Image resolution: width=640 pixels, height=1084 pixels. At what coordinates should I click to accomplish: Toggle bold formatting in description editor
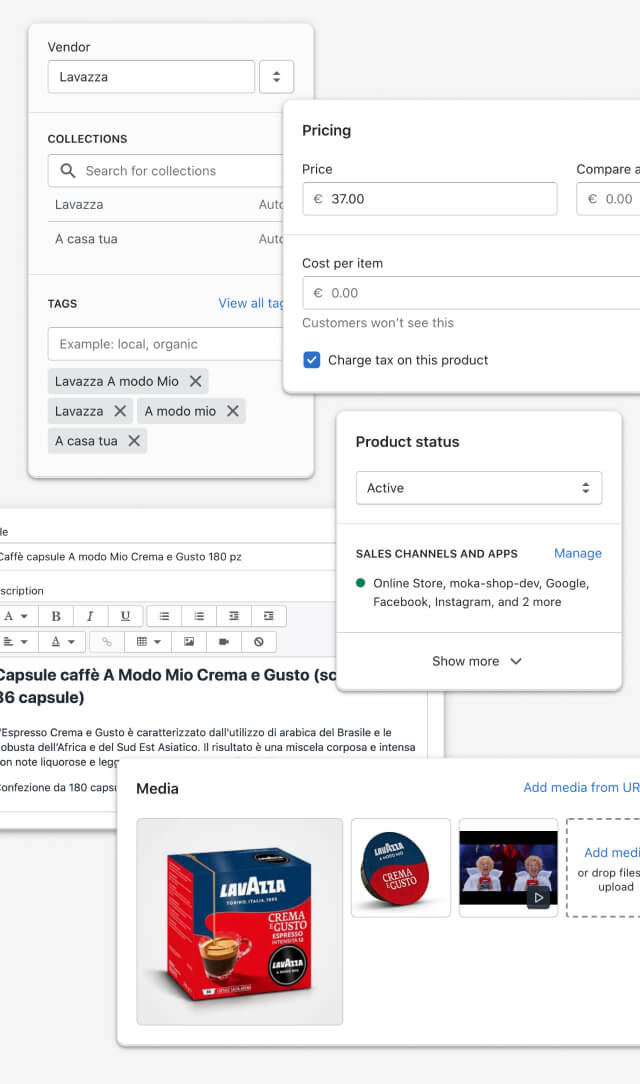click(x=56, y=616)
